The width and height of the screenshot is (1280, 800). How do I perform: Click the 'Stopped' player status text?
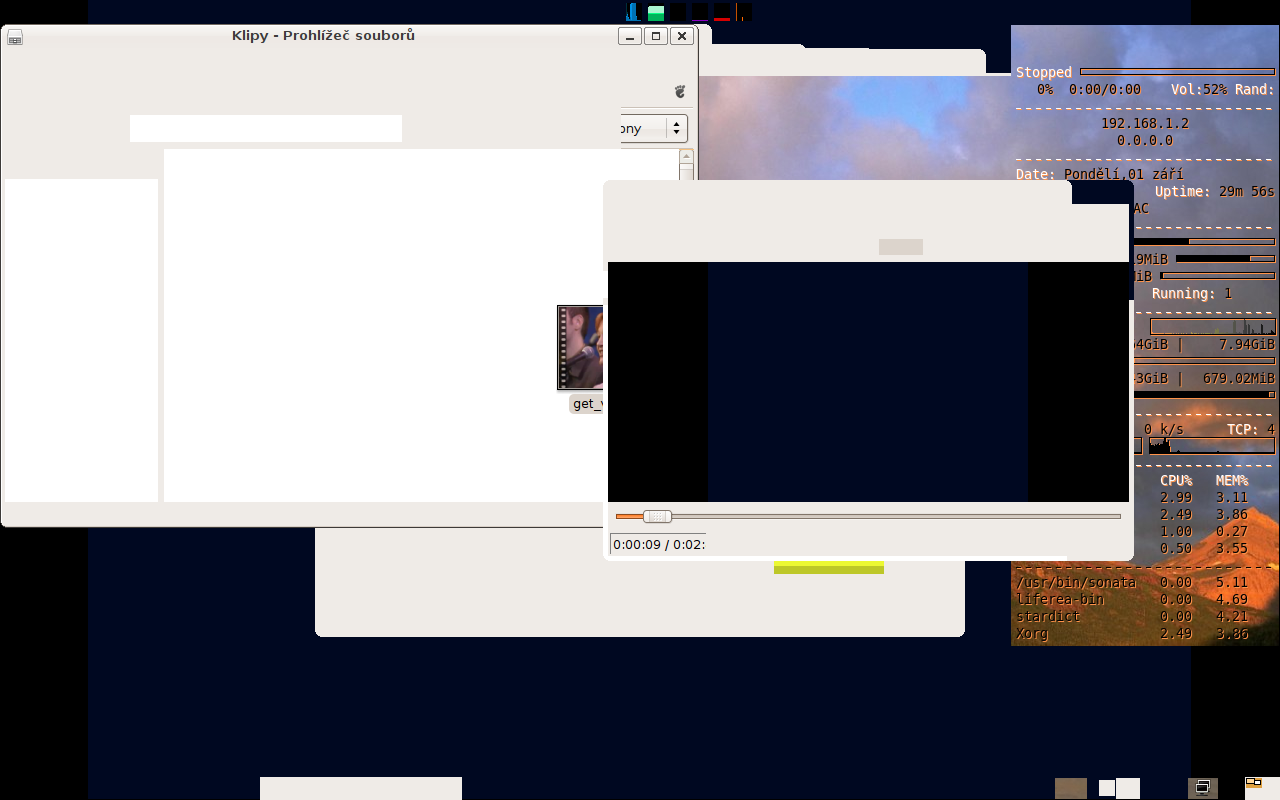(x=1044, y=72)
